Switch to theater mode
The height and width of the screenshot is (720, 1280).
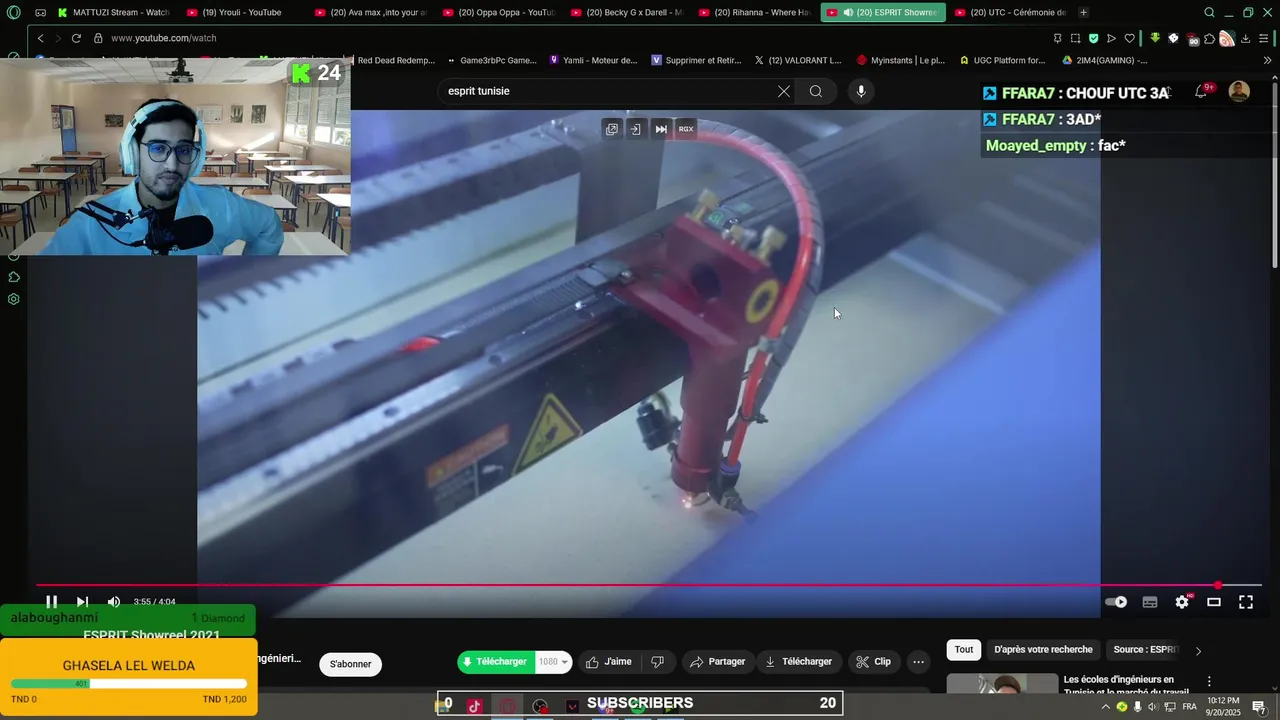1214,602
